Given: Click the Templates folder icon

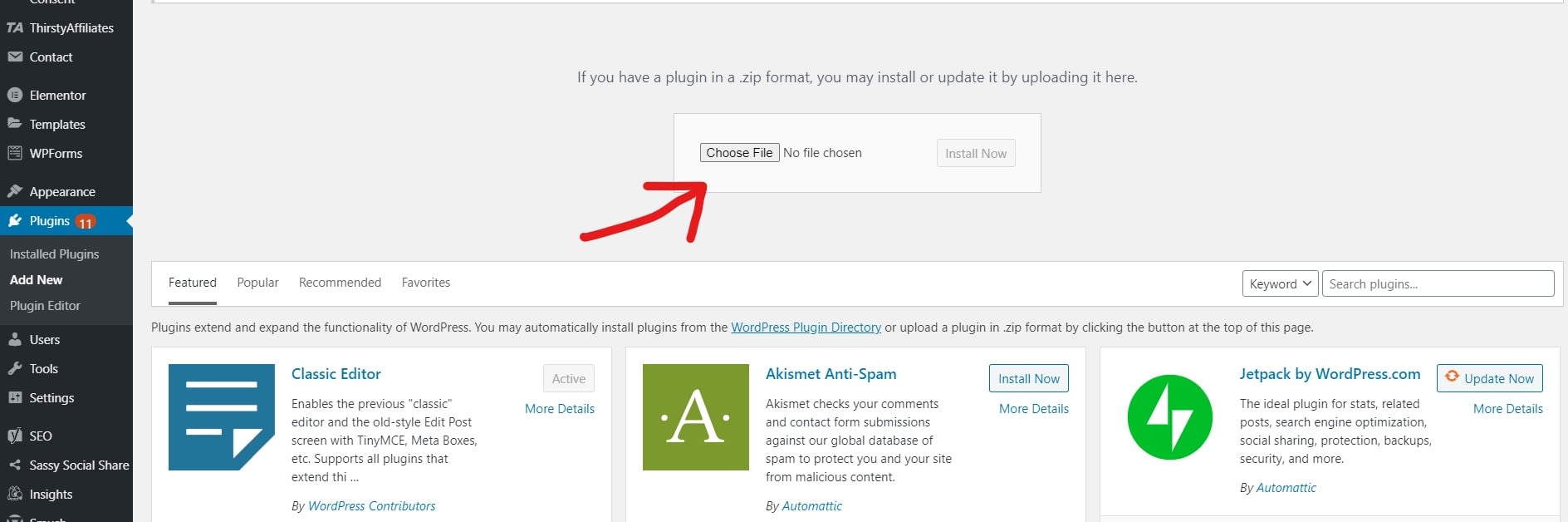Looking at the screenshot, I should click(x=15, y=123).
